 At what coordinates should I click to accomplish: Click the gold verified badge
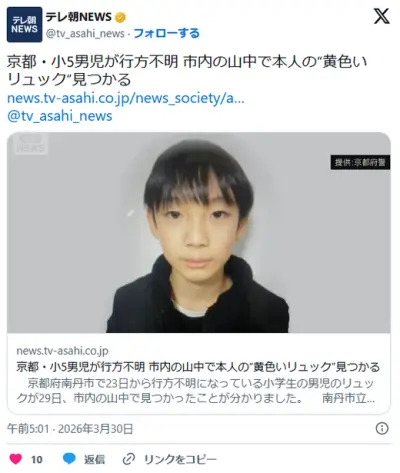pyautogui.click(x=120, y=17)
